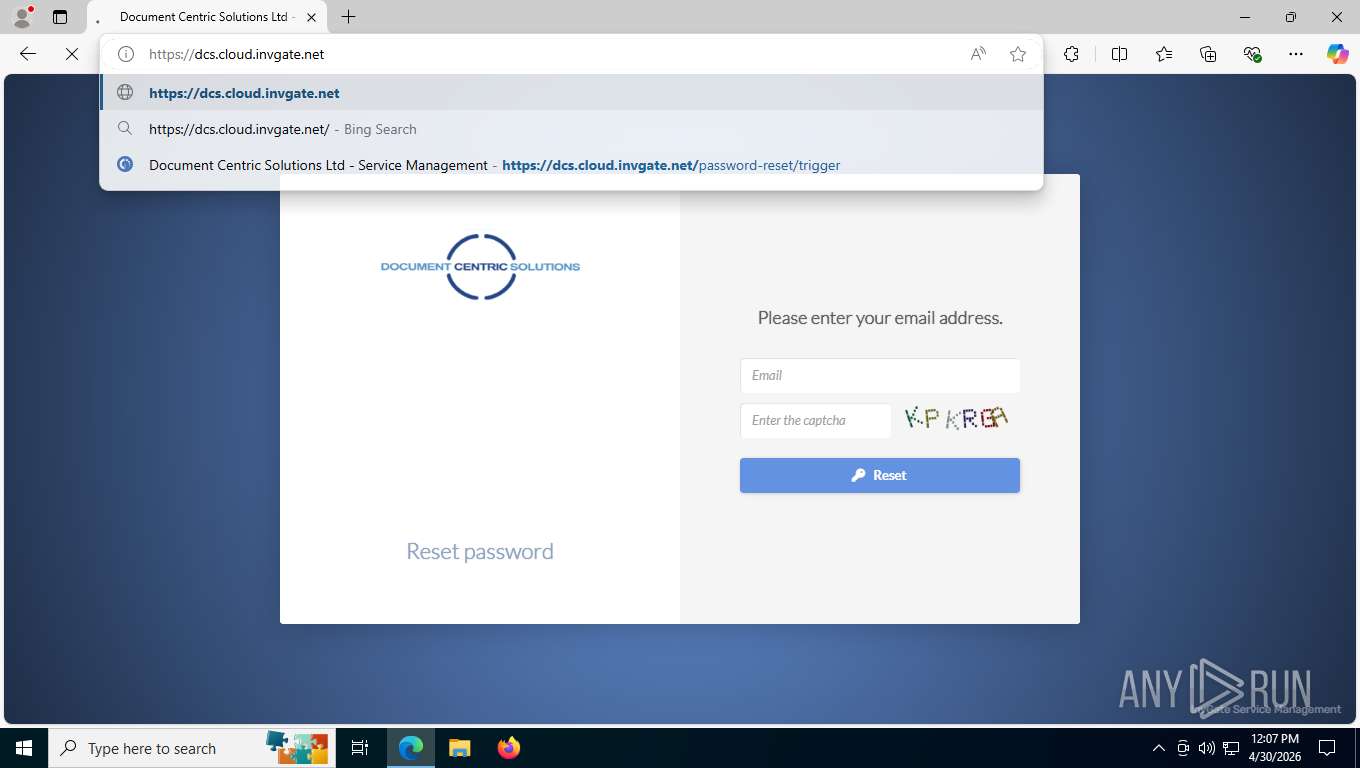Click the blue Reset button

tap(880, 476)
